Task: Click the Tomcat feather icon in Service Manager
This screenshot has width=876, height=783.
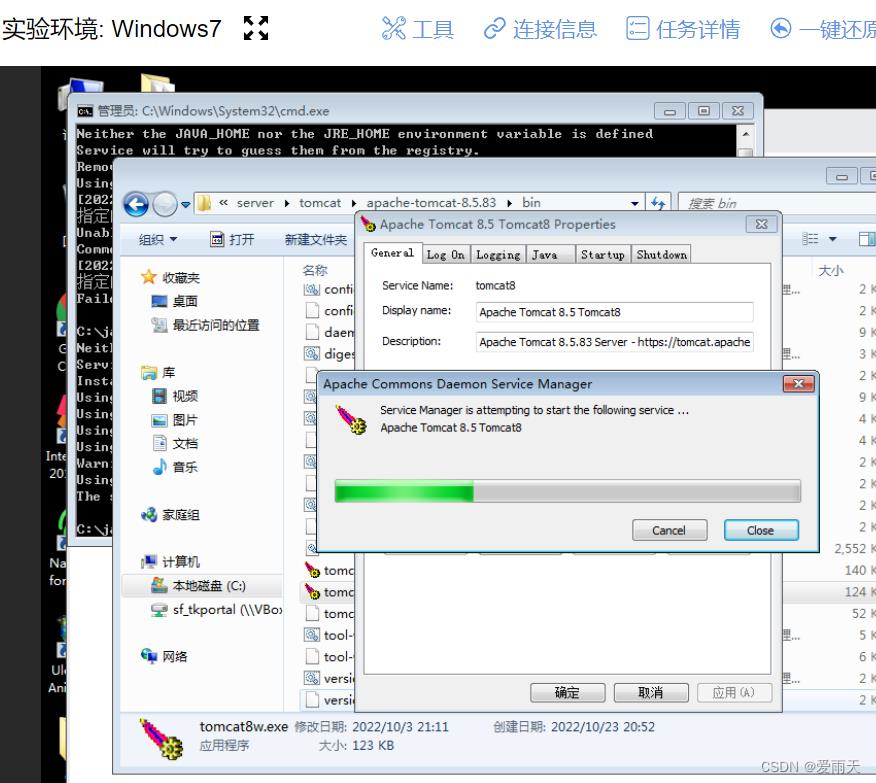Action: point(351,420)
